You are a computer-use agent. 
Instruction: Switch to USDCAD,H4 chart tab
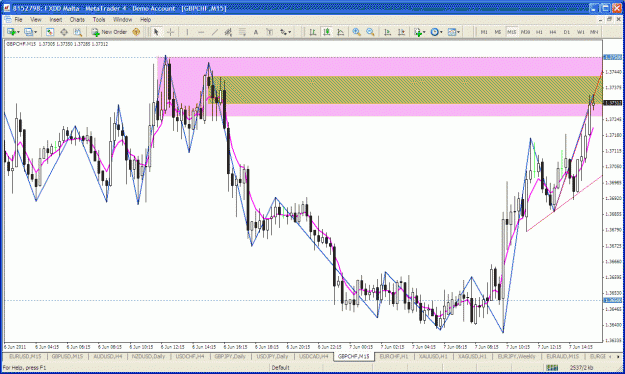tap(314, 356)
